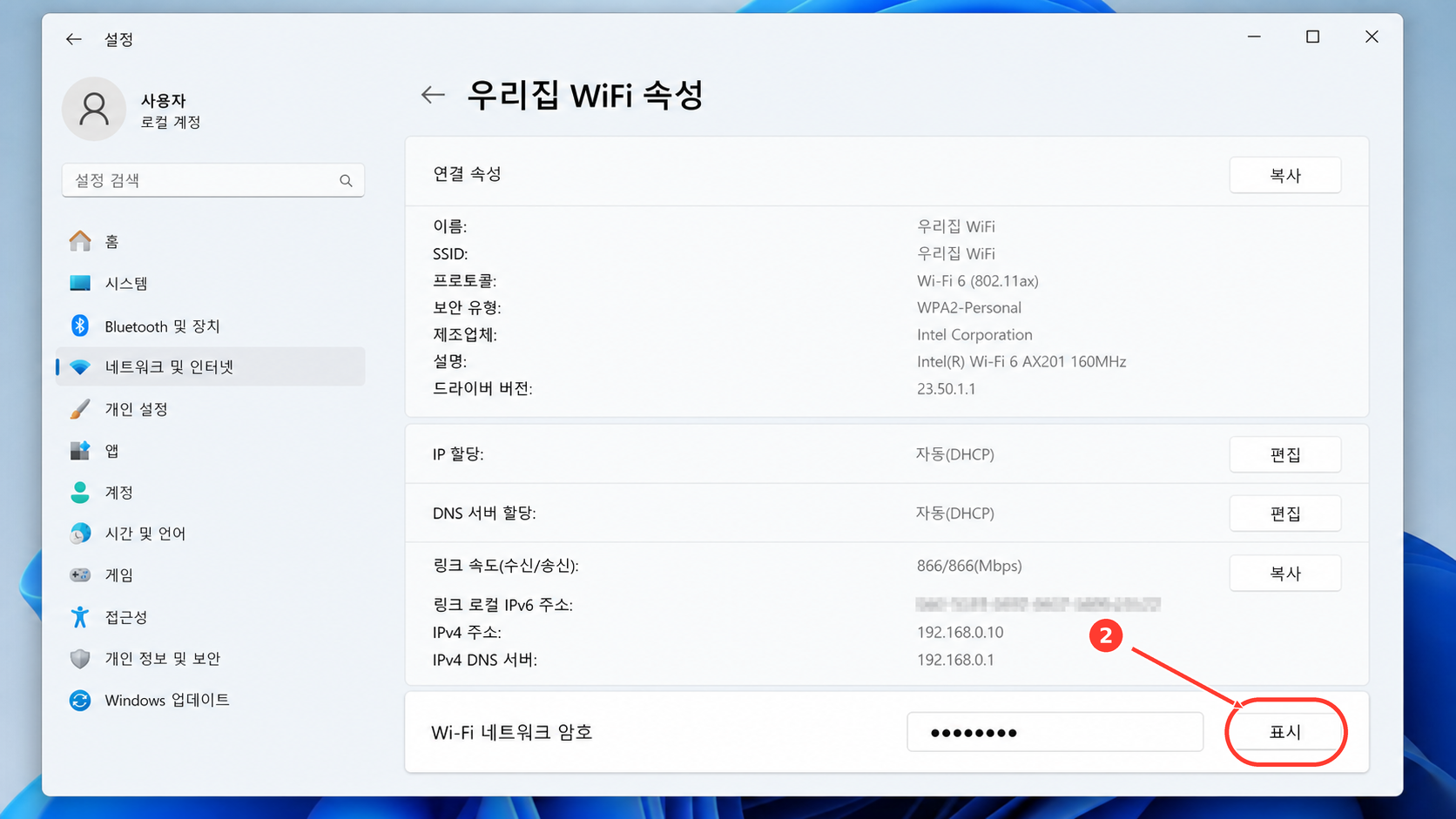Click the title bar back arrow next to 설정
The width and height of the screenshot is (1456, 819).
point(74,39)
